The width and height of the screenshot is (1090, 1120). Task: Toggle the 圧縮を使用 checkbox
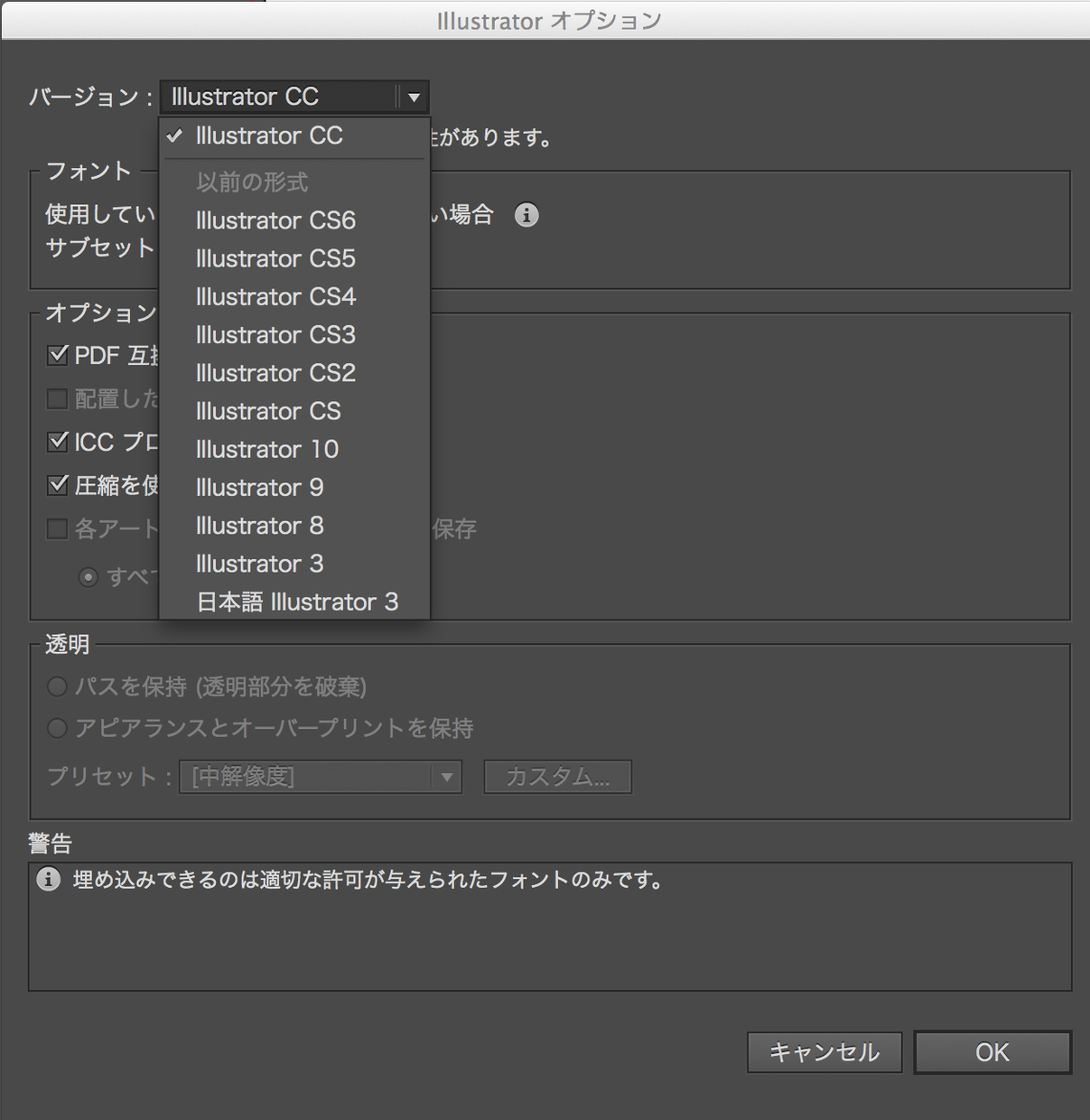tap(58, 485)
